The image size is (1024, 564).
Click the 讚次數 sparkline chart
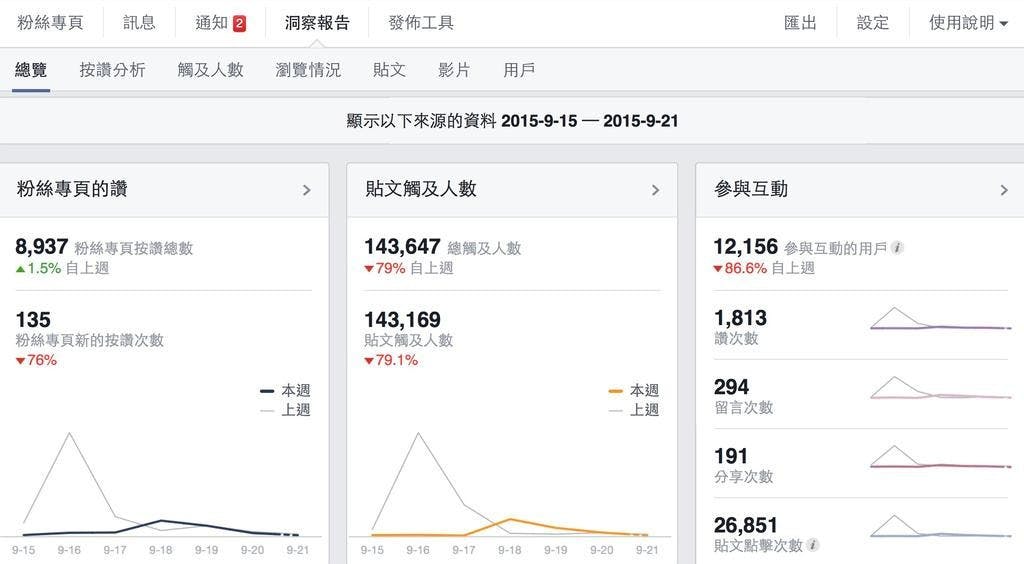point(940,319)
